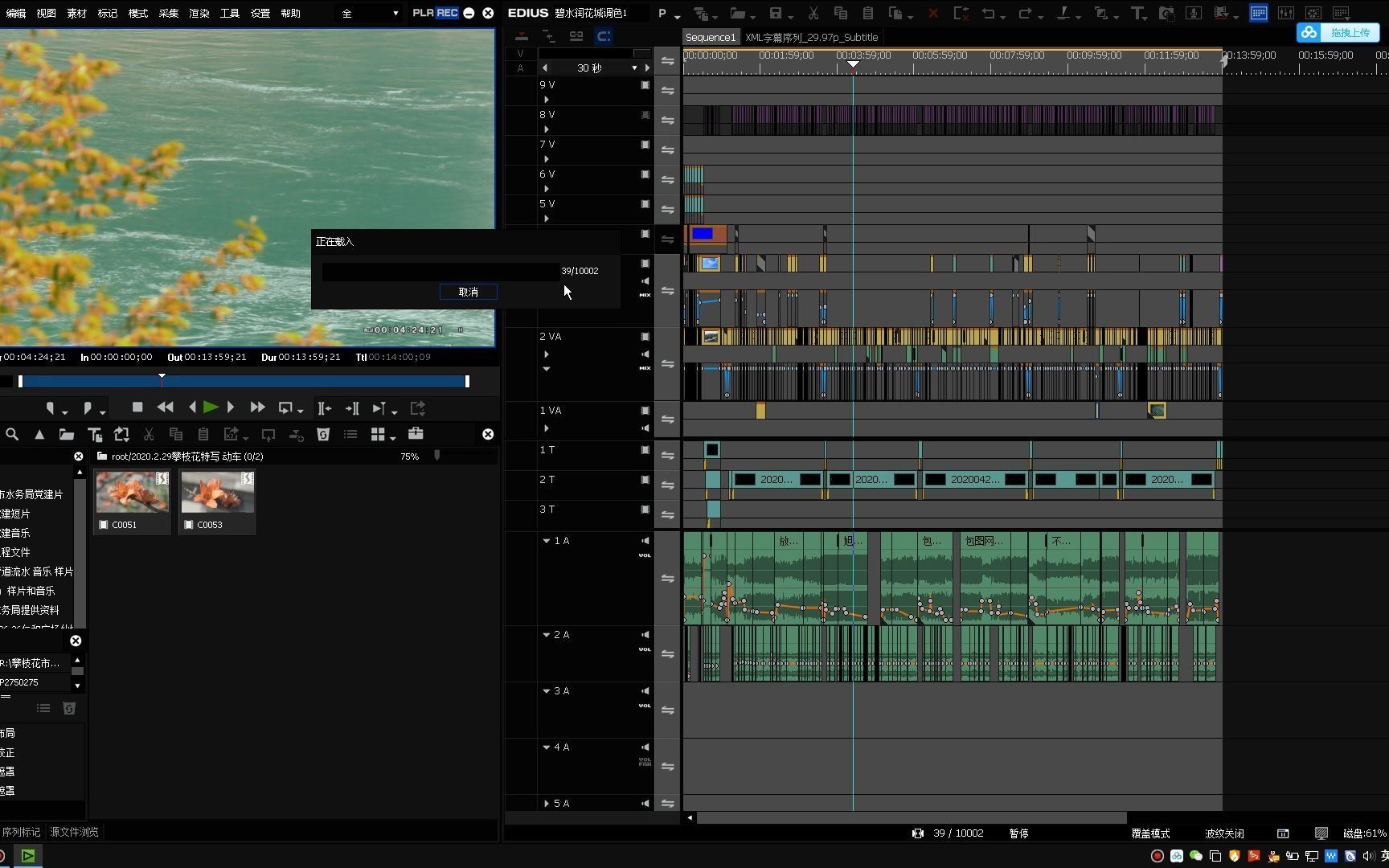1389x868 pixels.
Task: Click the 拖拽上传 upload button
Action: (x=1338, y=32)
